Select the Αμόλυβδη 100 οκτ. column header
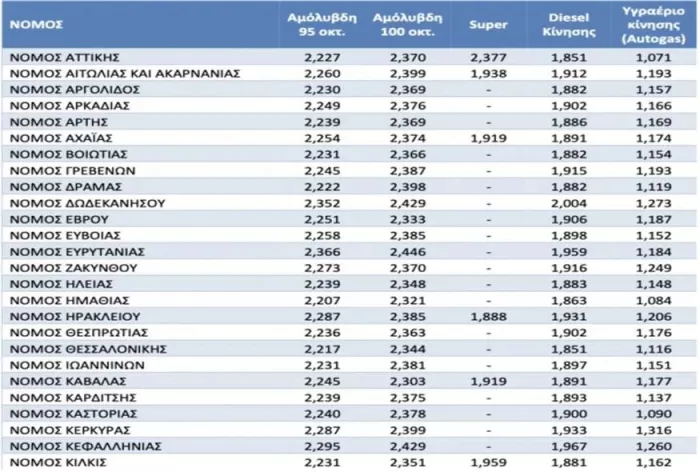The image size is (700, 472). pos(408,25)
